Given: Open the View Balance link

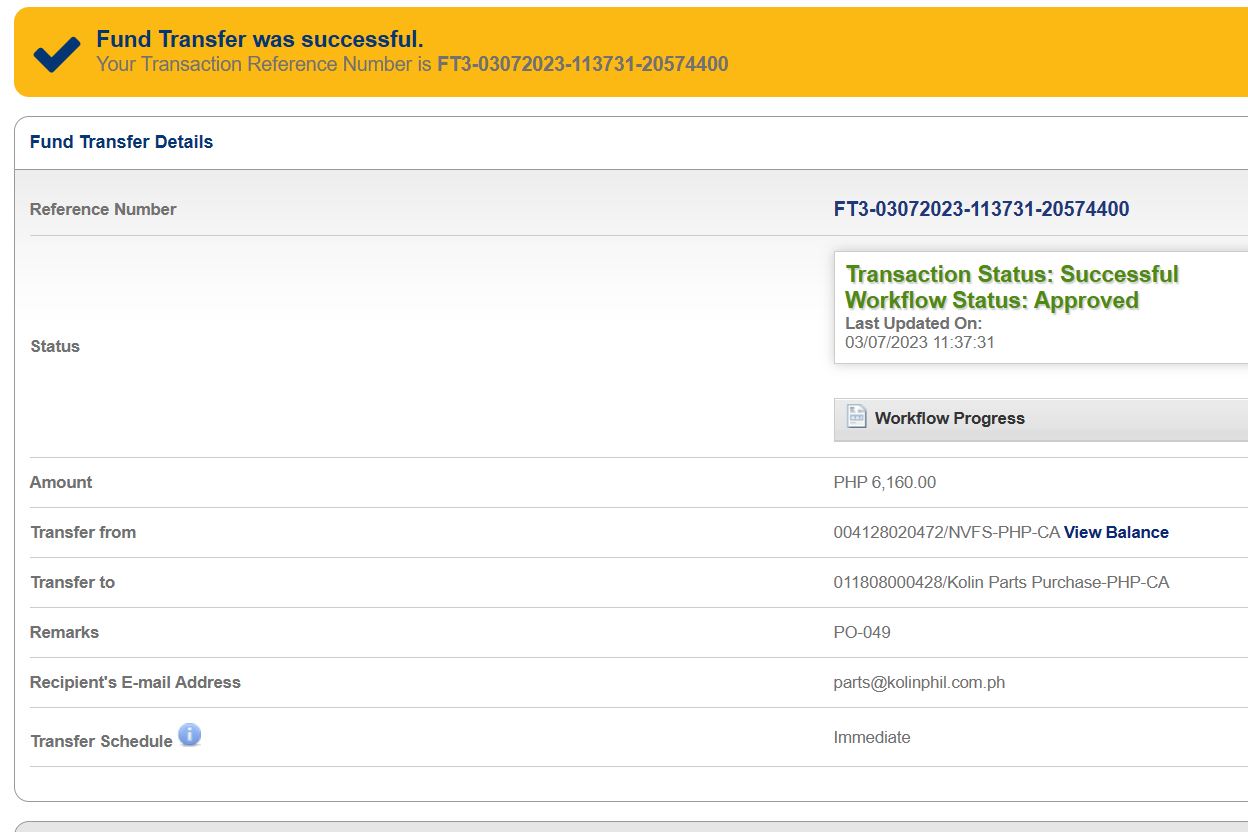Looking at the screenshot, I should click(x=1116, y=532).
